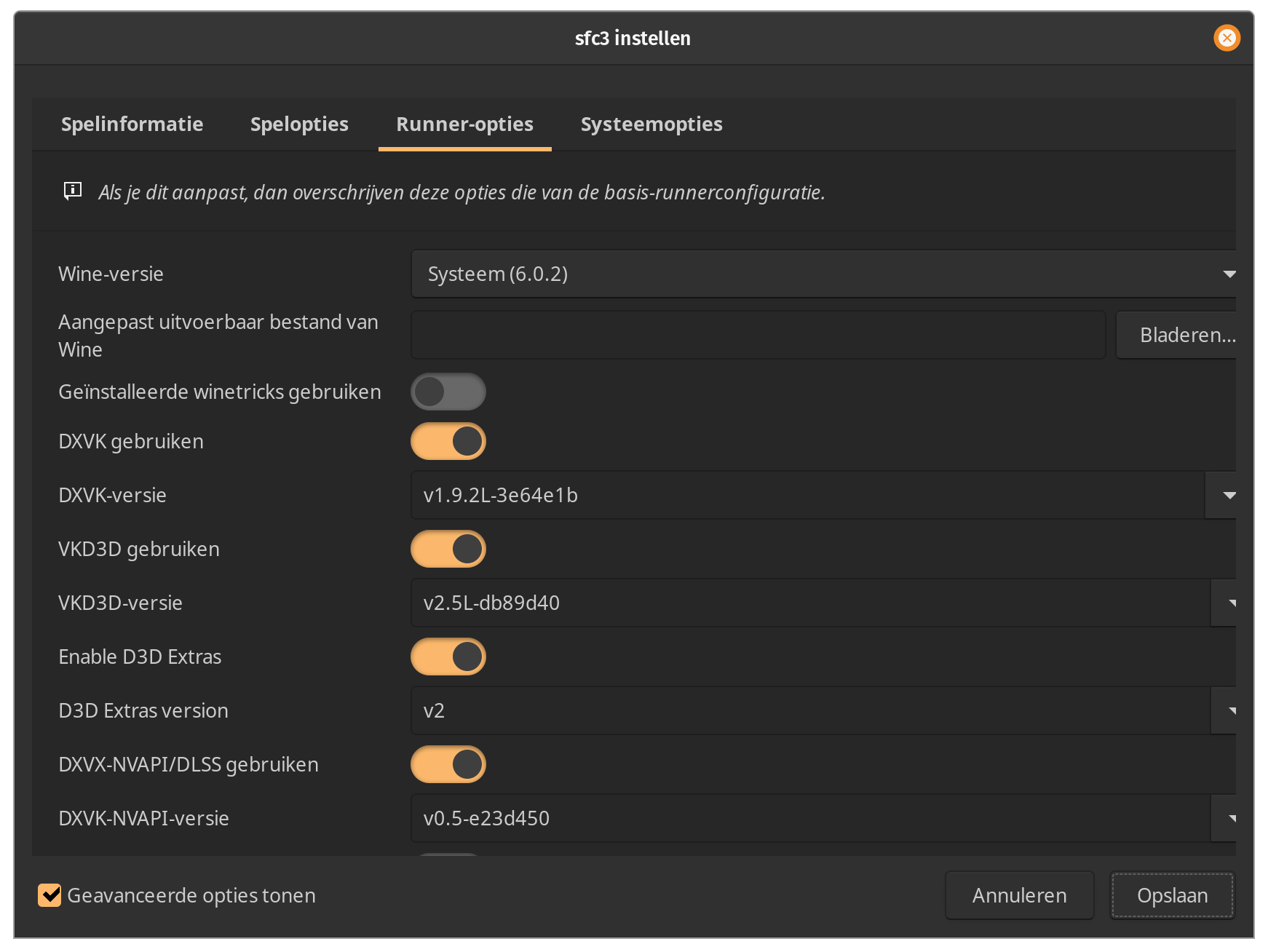
Task: Go to the Systeemopties tab
Action: [x=651, y=124]
